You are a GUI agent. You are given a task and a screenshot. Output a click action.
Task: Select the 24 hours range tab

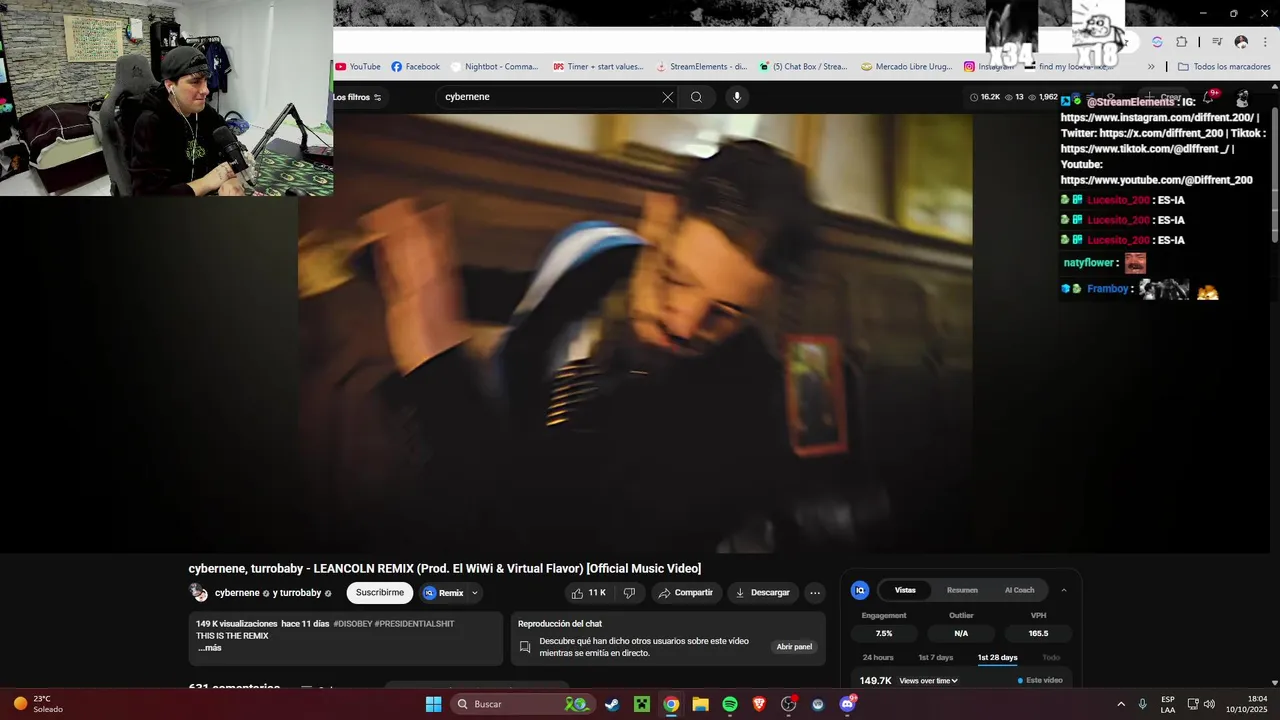click(x=878, y=658)
